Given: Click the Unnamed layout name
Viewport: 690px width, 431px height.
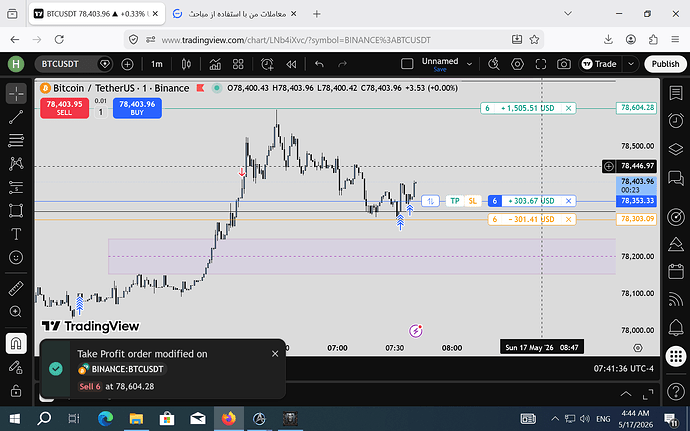Looking at the screenshot, I should (x=440, y=64).
